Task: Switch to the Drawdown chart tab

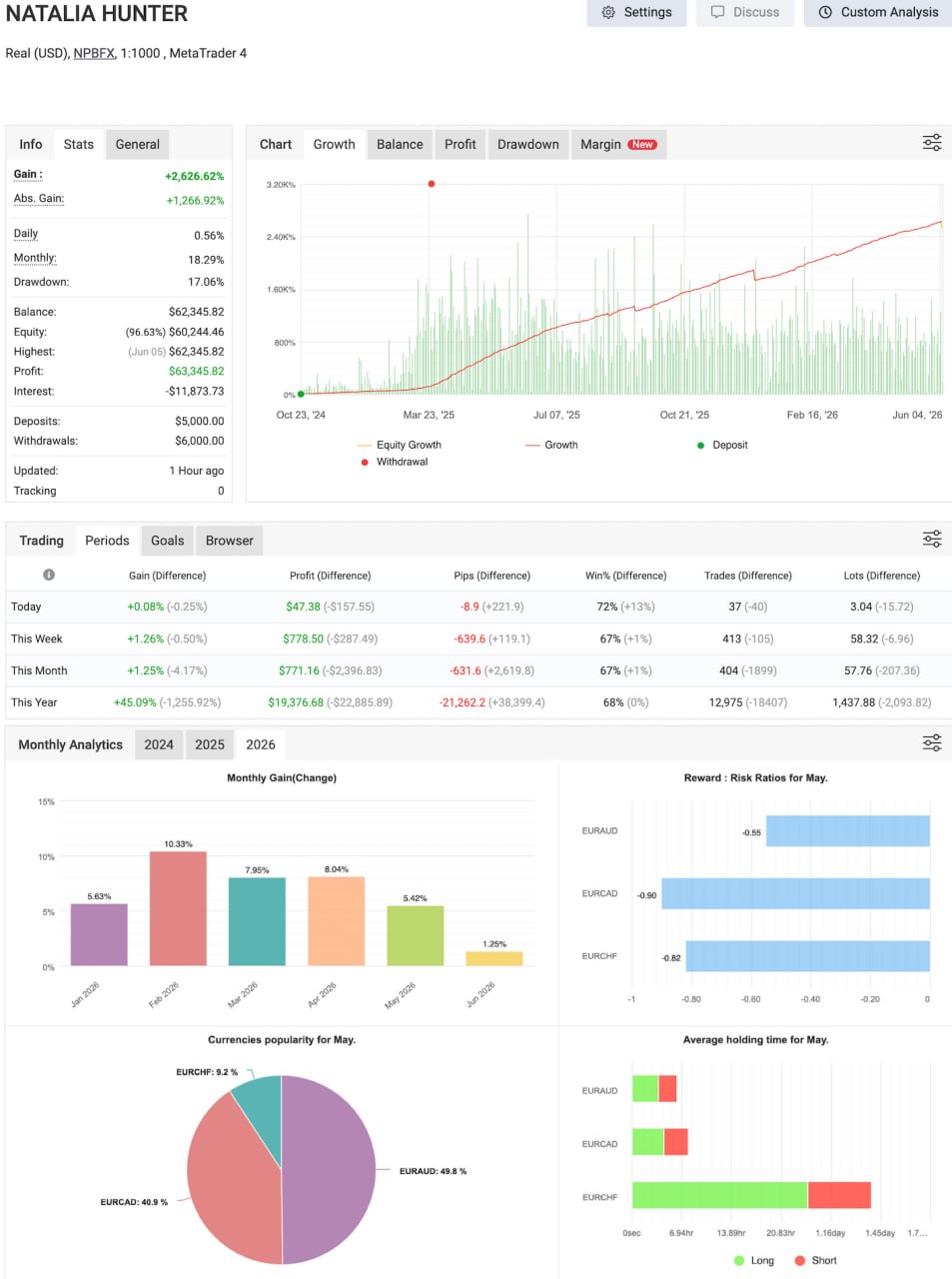Action: point(528,144)
